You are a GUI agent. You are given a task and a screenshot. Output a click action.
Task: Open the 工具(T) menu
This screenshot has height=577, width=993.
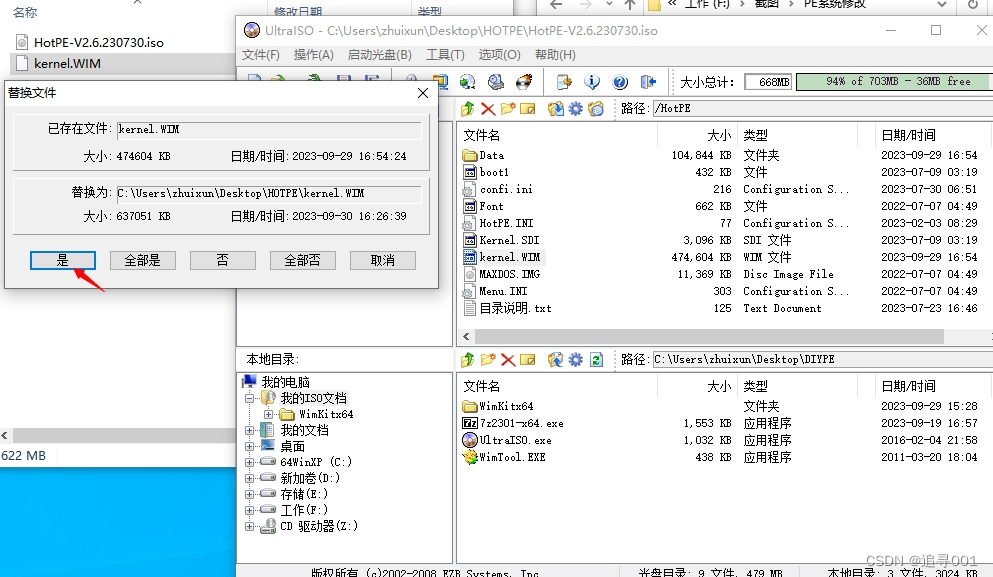(x=445, y=55)
